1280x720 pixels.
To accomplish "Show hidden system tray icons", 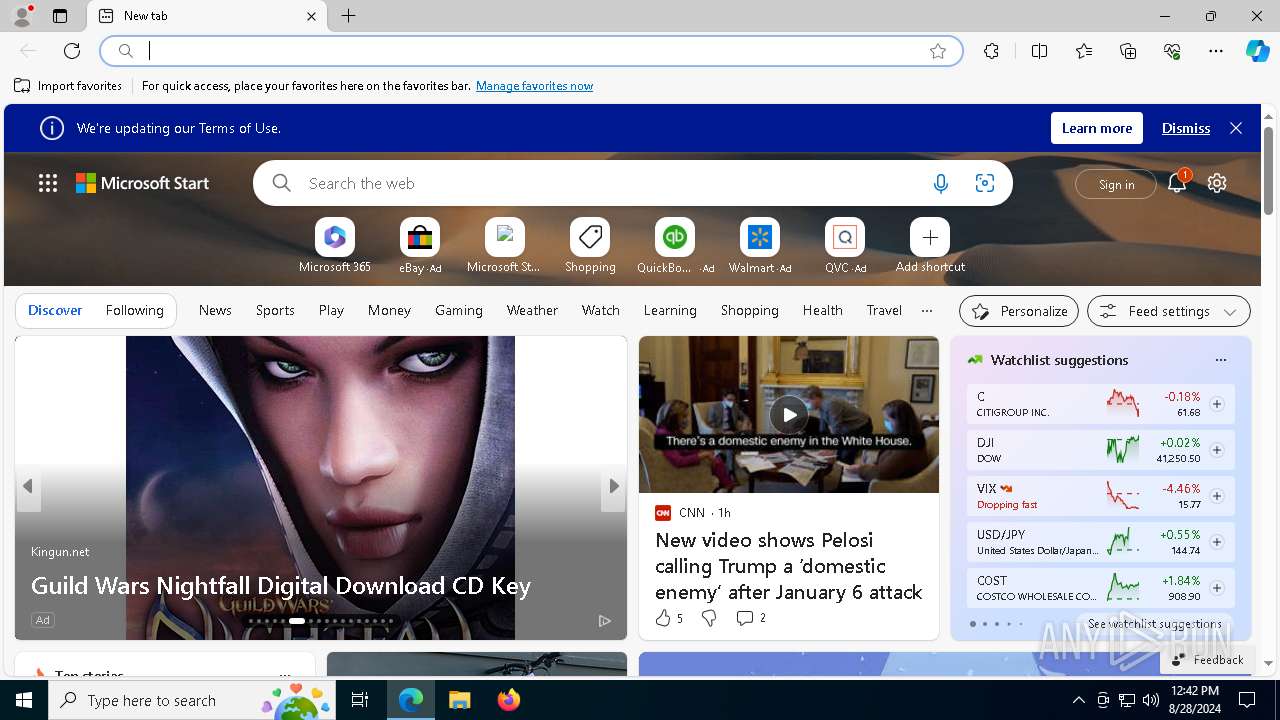I will point(1078,700).
